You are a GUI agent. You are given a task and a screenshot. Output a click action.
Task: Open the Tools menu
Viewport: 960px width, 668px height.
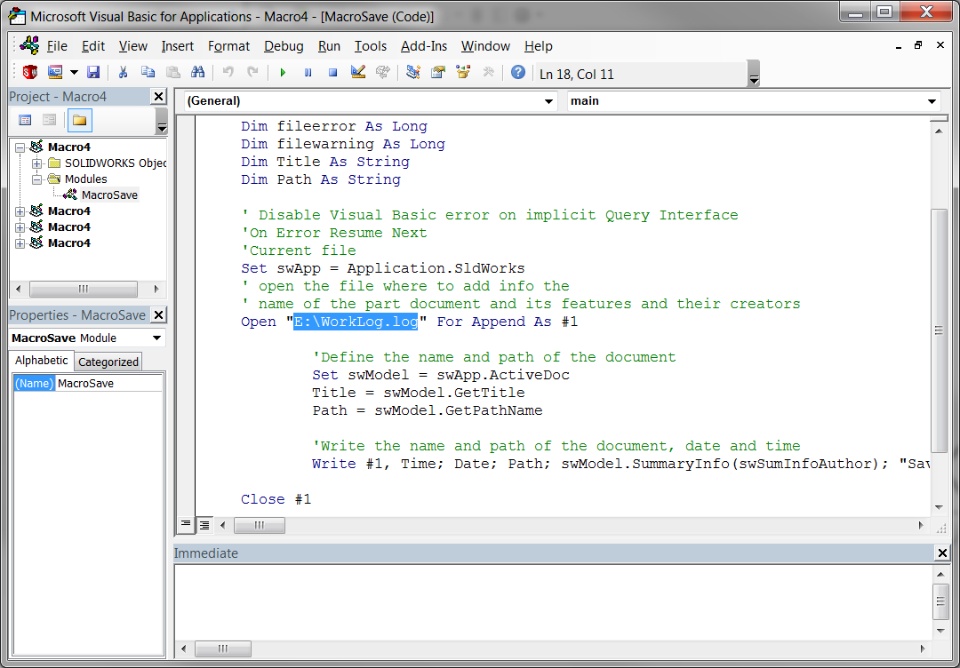(370, 46)
